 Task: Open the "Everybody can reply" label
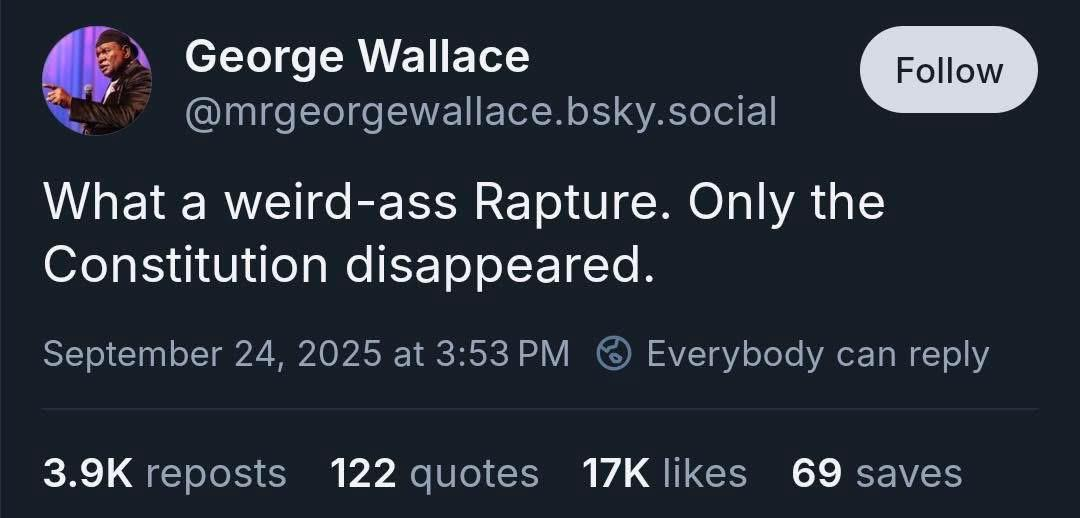pyautogui.click(x=817, y=353)
